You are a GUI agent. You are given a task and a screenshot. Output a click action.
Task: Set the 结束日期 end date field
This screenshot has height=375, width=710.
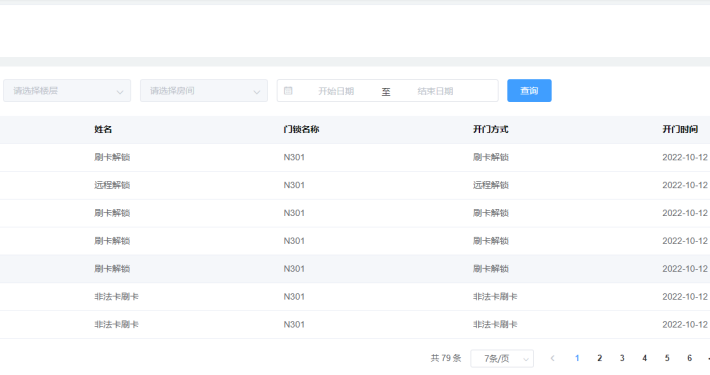coord(435,91)
